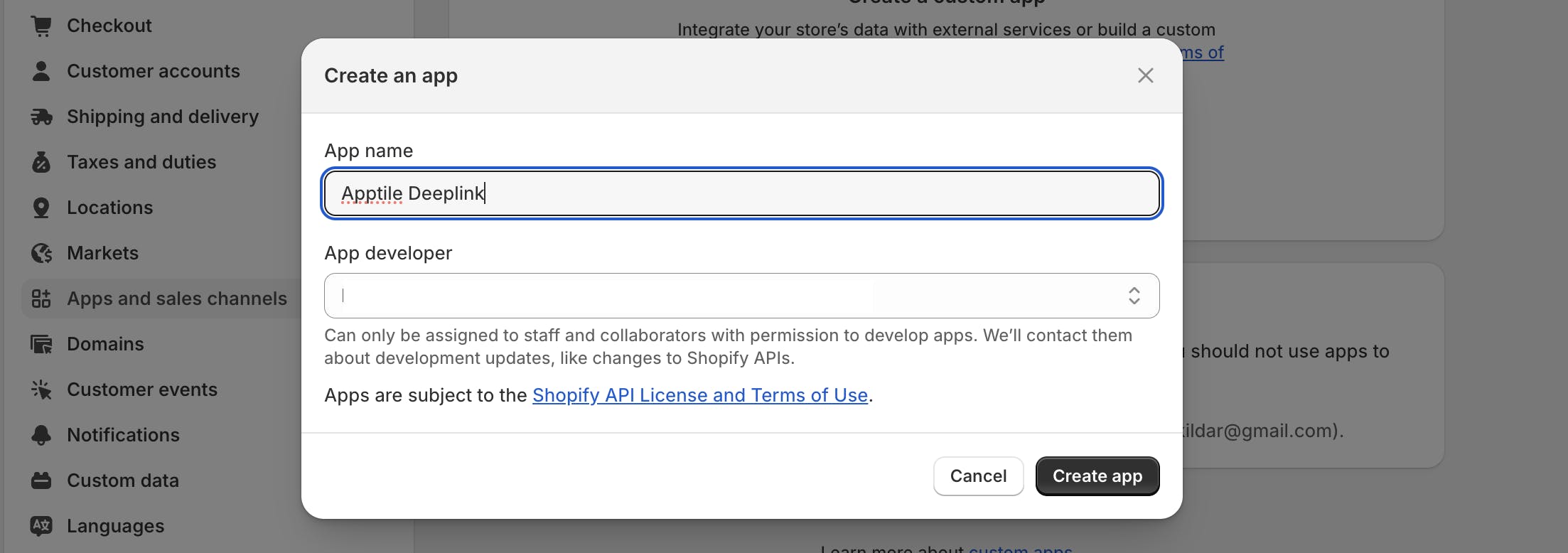Viewport: 1568px width, 553px height.
Task: Open Custom data settings
Action: click(122, 480)
